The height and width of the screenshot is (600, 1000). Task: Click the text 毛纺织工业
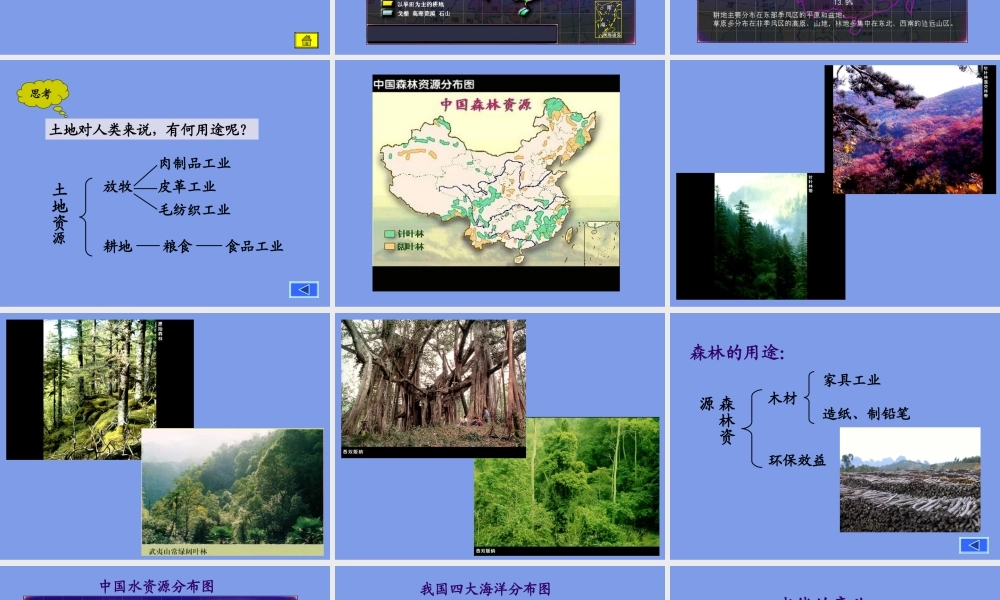[x=195, y=210]
